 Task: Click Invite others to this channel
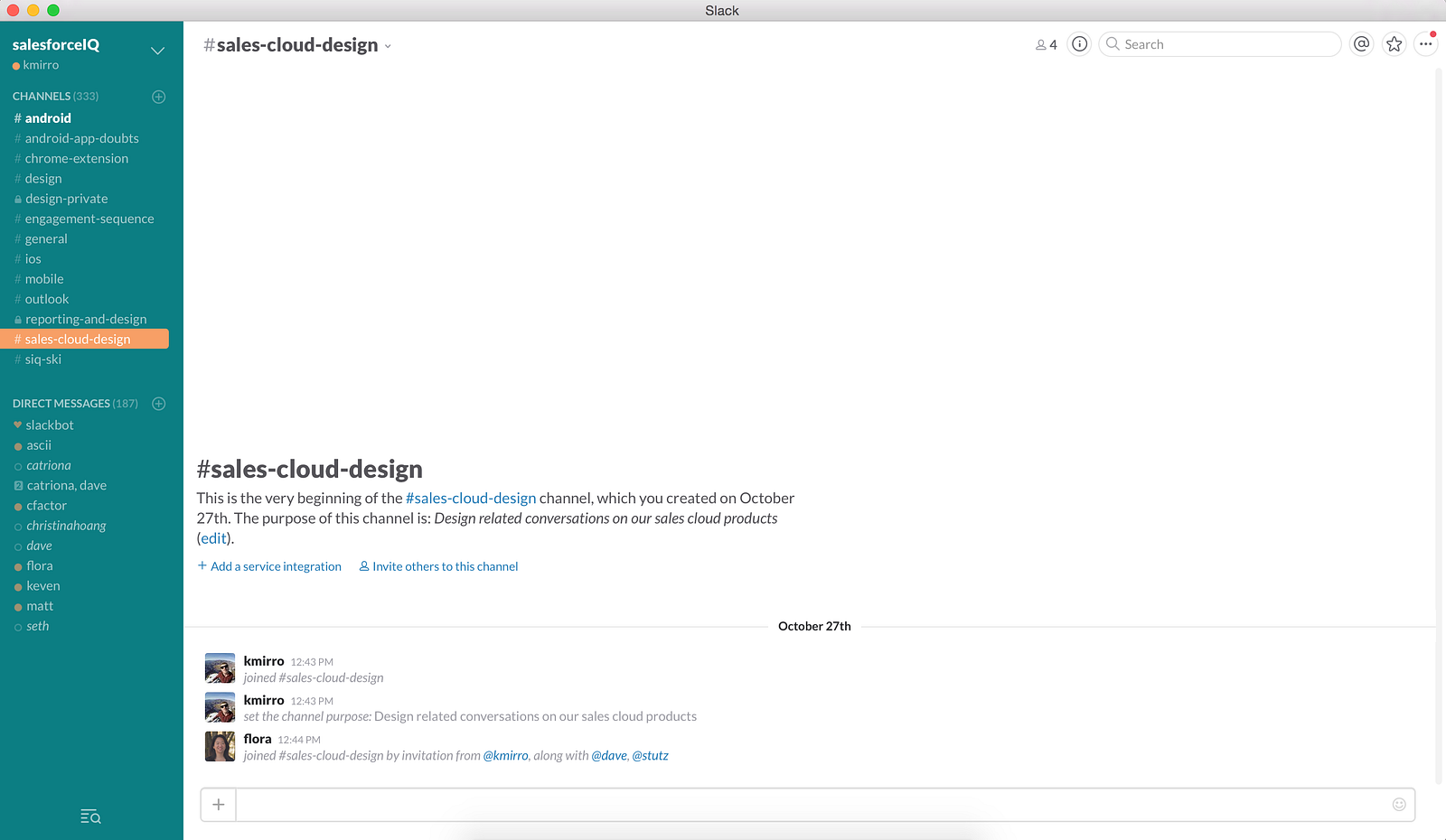[438, 566]
